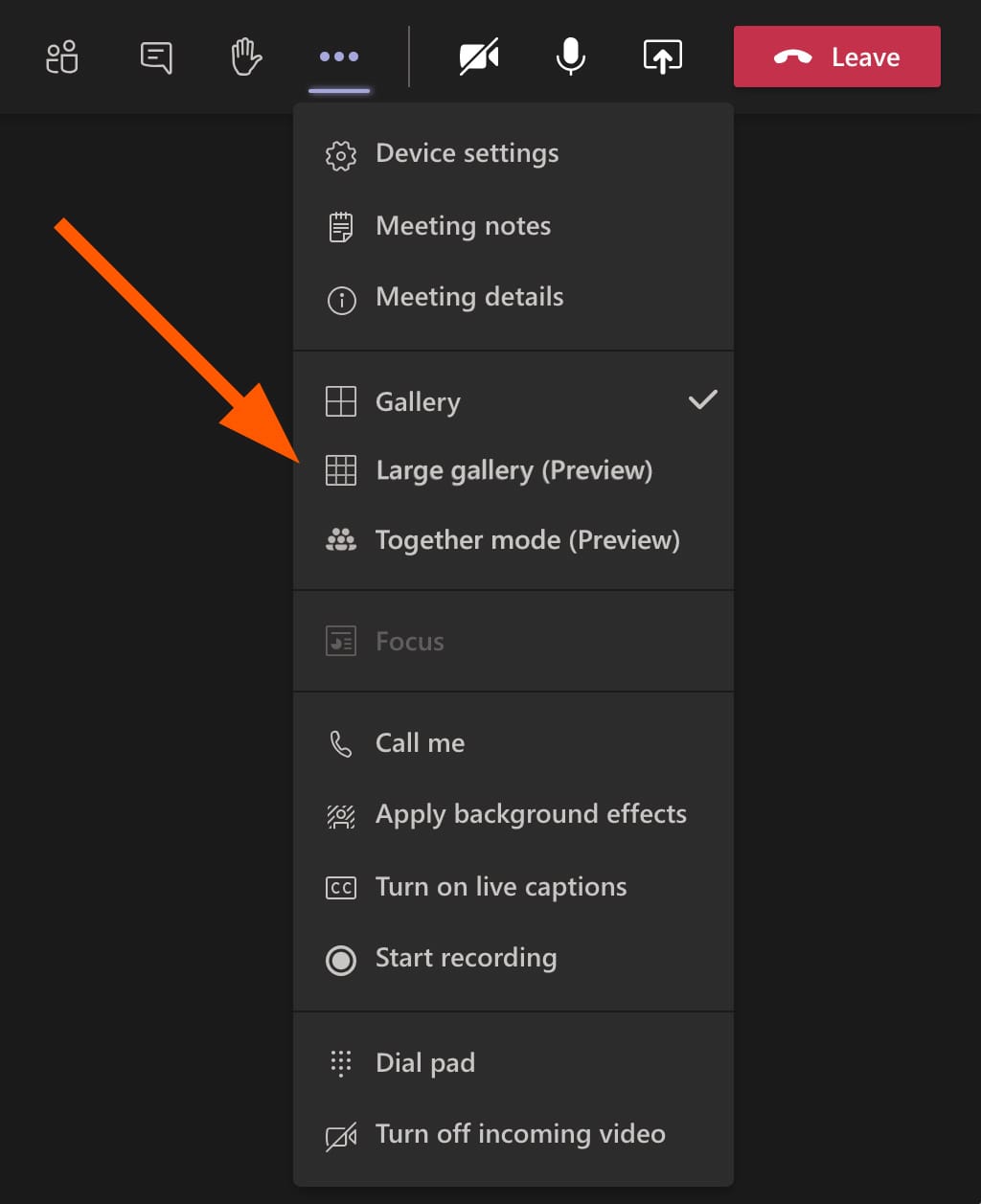Click the red Leave button
This screenshot has width=981, height=1204.
[x=836, y=57]
